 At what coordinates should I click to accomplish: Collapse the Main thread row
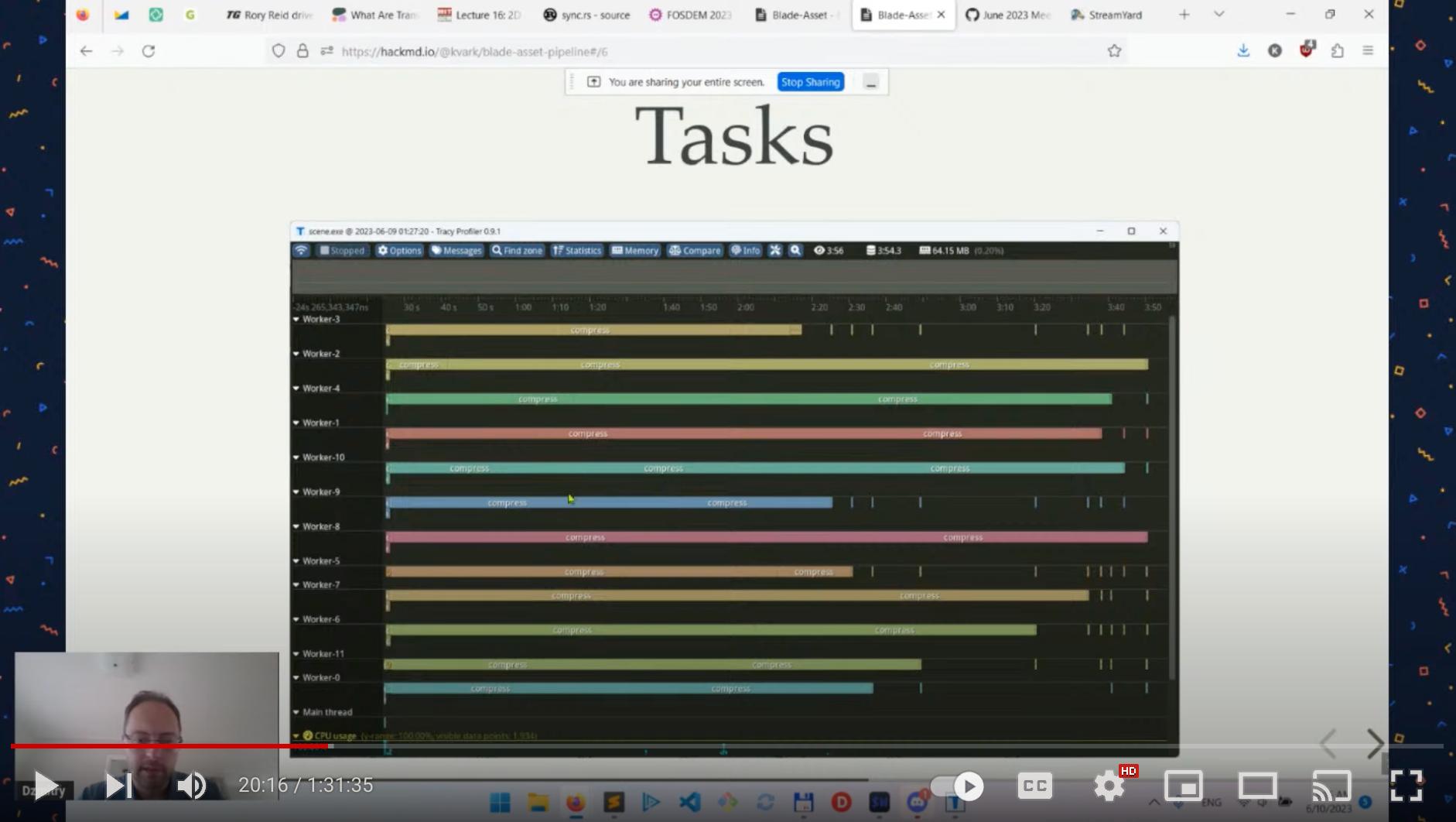[x=296, y=712]
